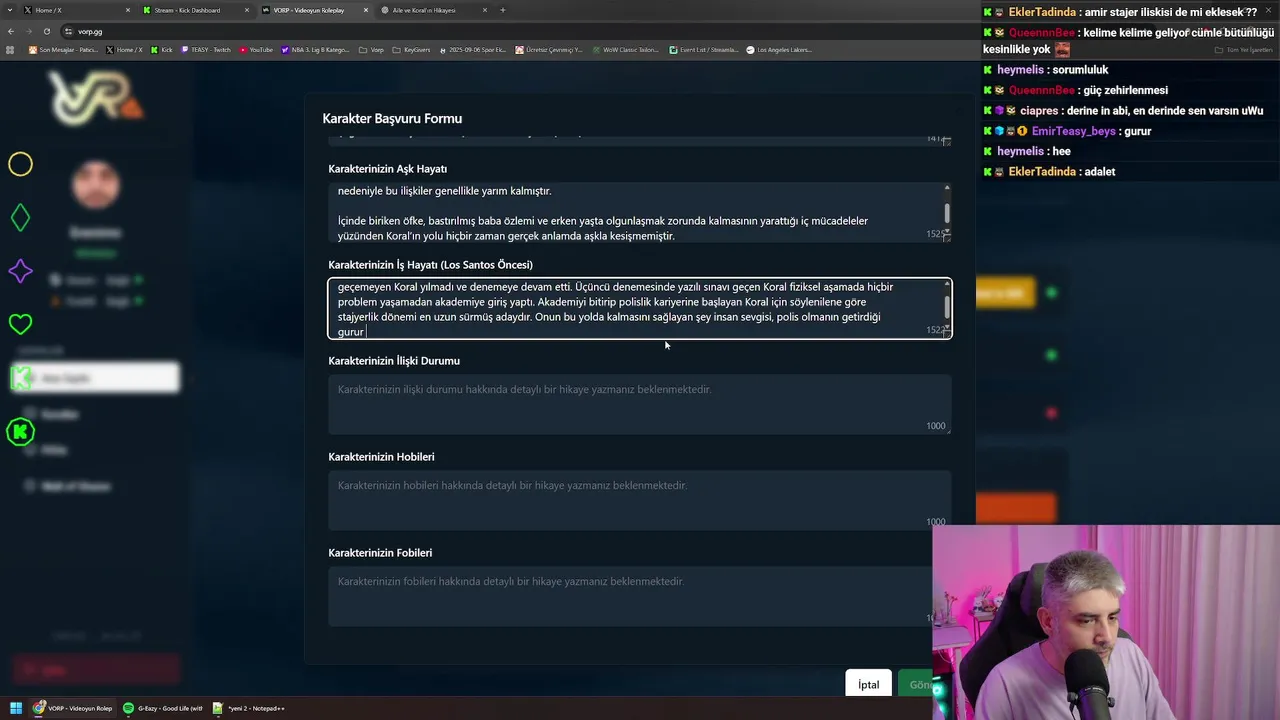Switch to Aile ve Koral'ın Hikayesi tab
The width and height of the screenshot is (1280, 720).
coord(433,10)
